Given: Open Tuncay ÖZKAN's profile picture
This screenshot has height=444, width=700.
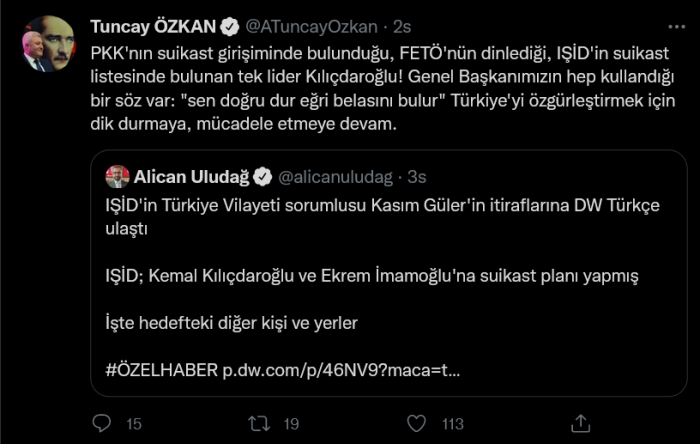Looking at the screenshot, I should [49, 44].
